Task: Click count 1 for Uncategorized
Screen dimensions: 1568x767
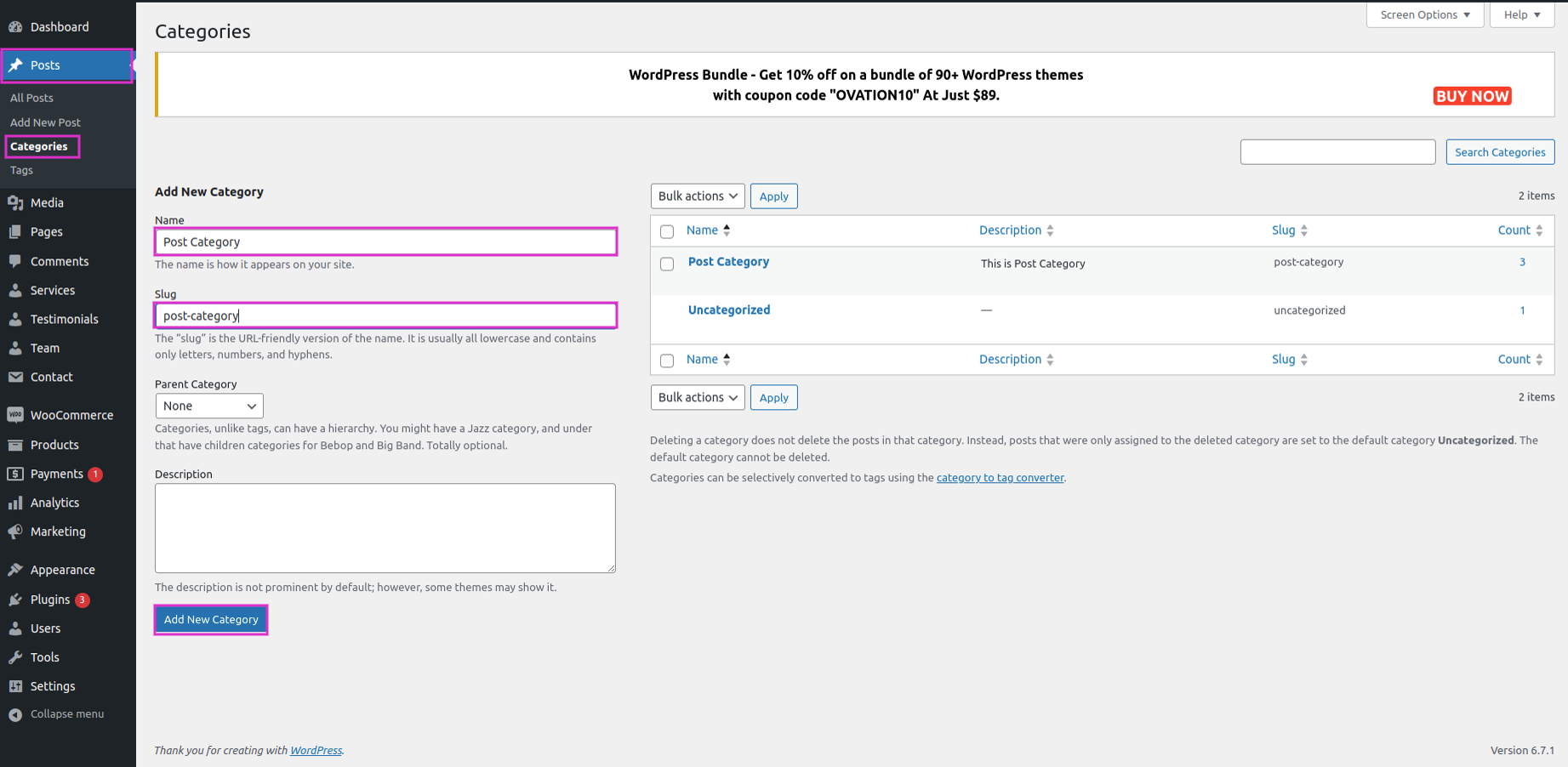Action: pos(1522,310)
